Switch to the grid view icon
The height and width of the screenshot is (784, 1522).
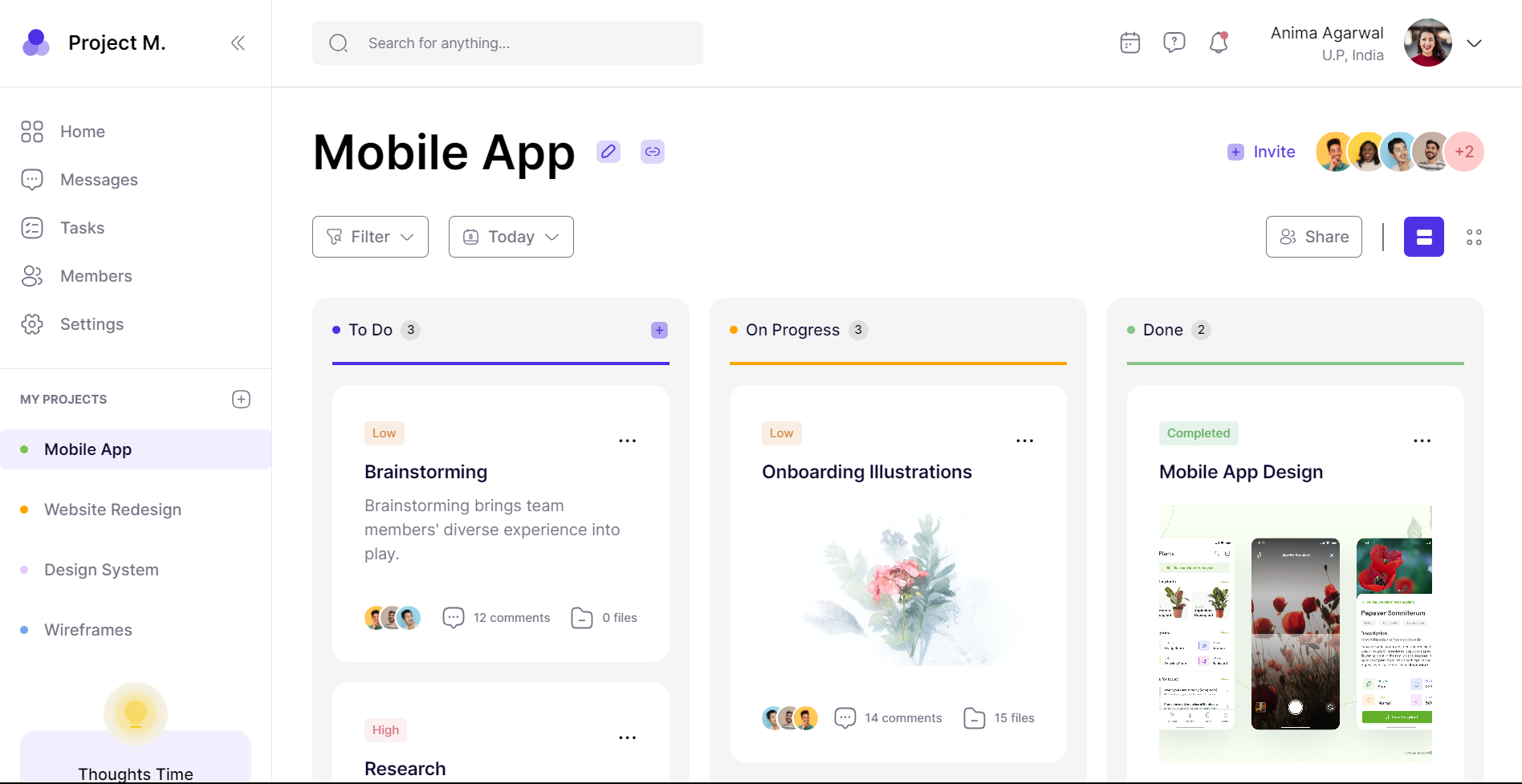(1474, 237)
